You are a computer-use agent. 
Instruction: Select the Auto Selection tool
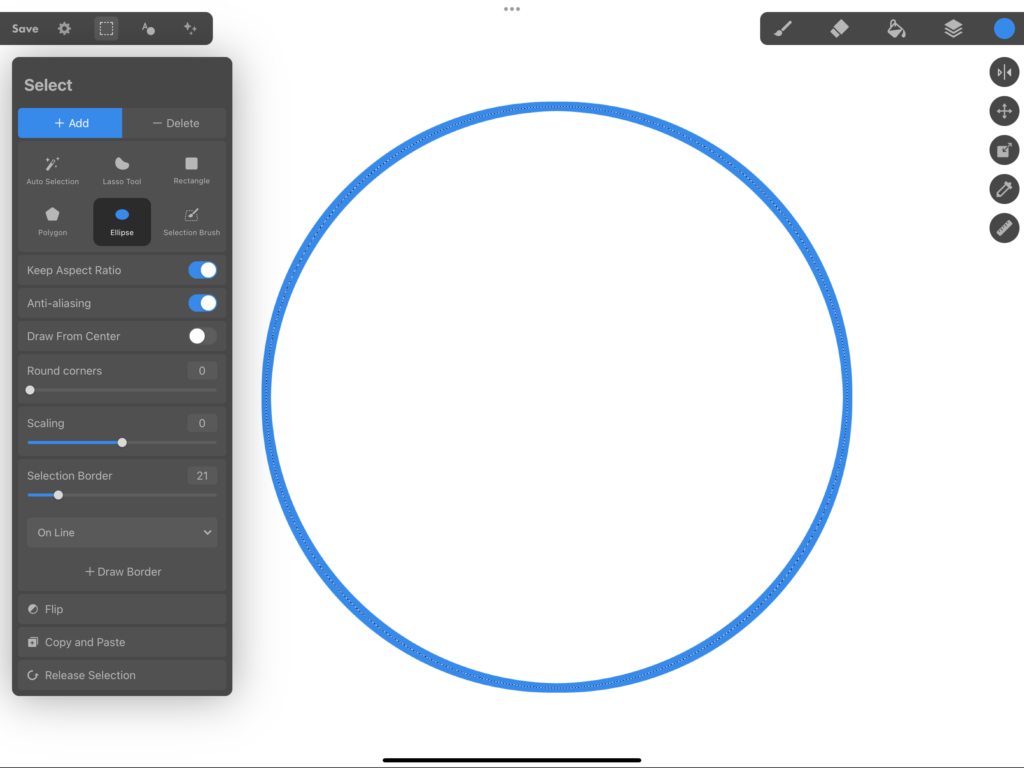(x=52, y=168)
